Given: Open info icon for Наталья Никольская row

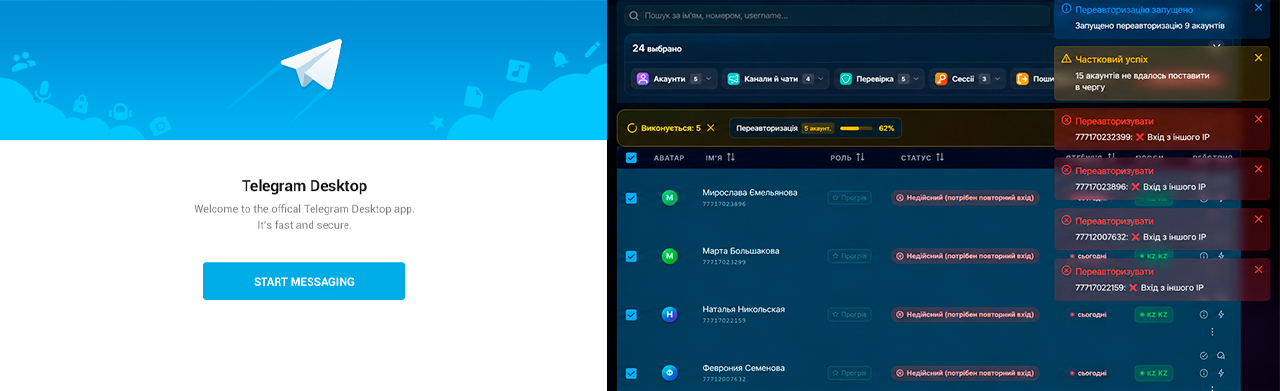Looking at the screenshot, I should pyautogui.click(x=1204, y=315).
